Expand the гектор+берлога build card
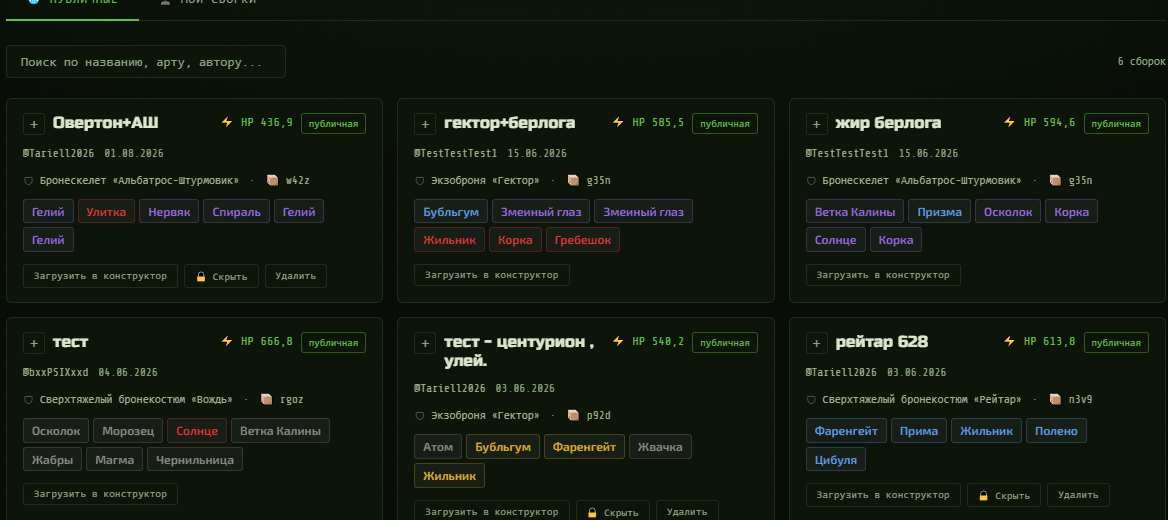This screenshot has height=520, width=1168. click(425, 124)
